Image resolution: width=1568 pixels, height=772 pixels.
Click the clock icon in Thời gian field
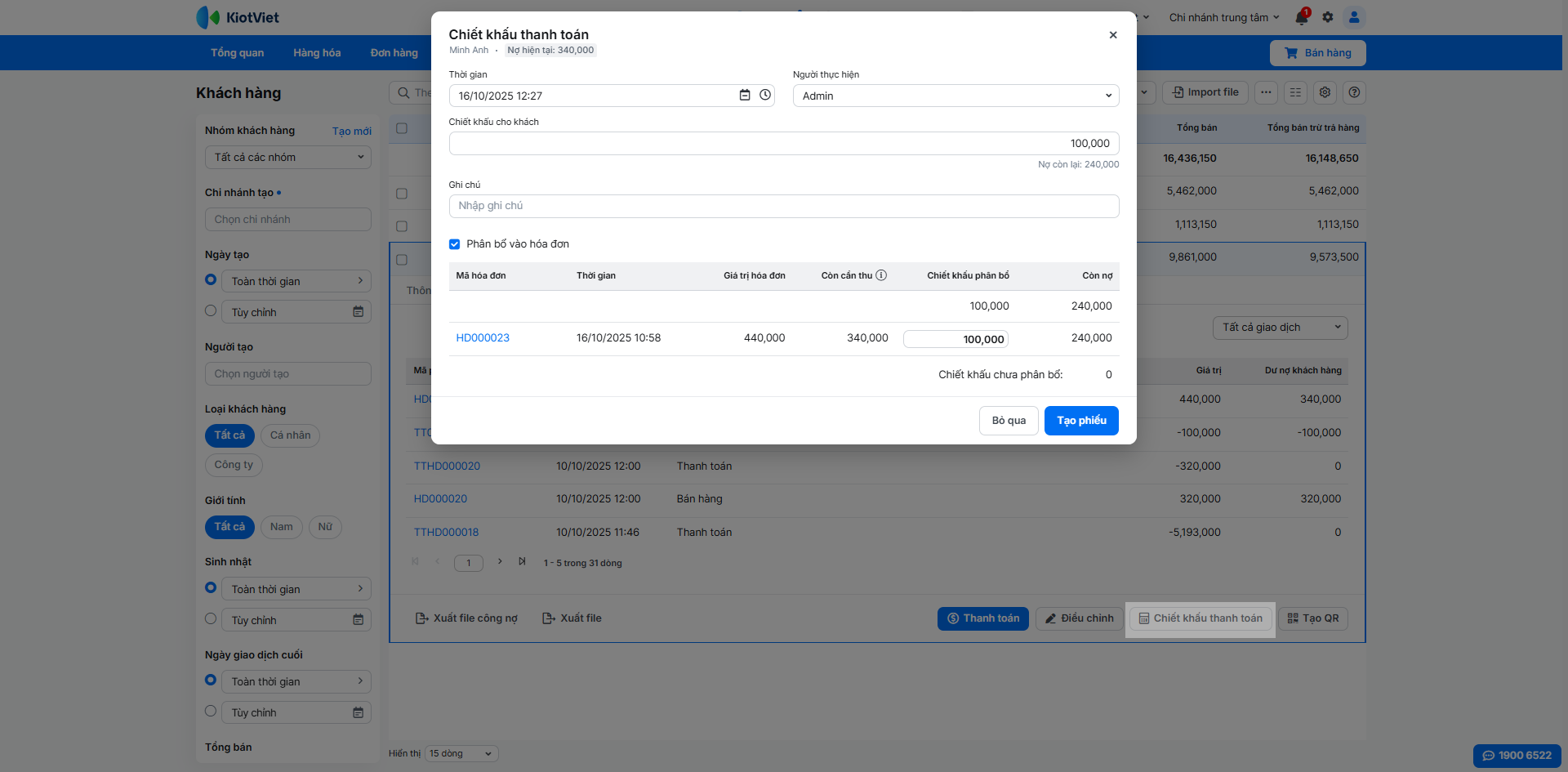click(x=765, y=96)
